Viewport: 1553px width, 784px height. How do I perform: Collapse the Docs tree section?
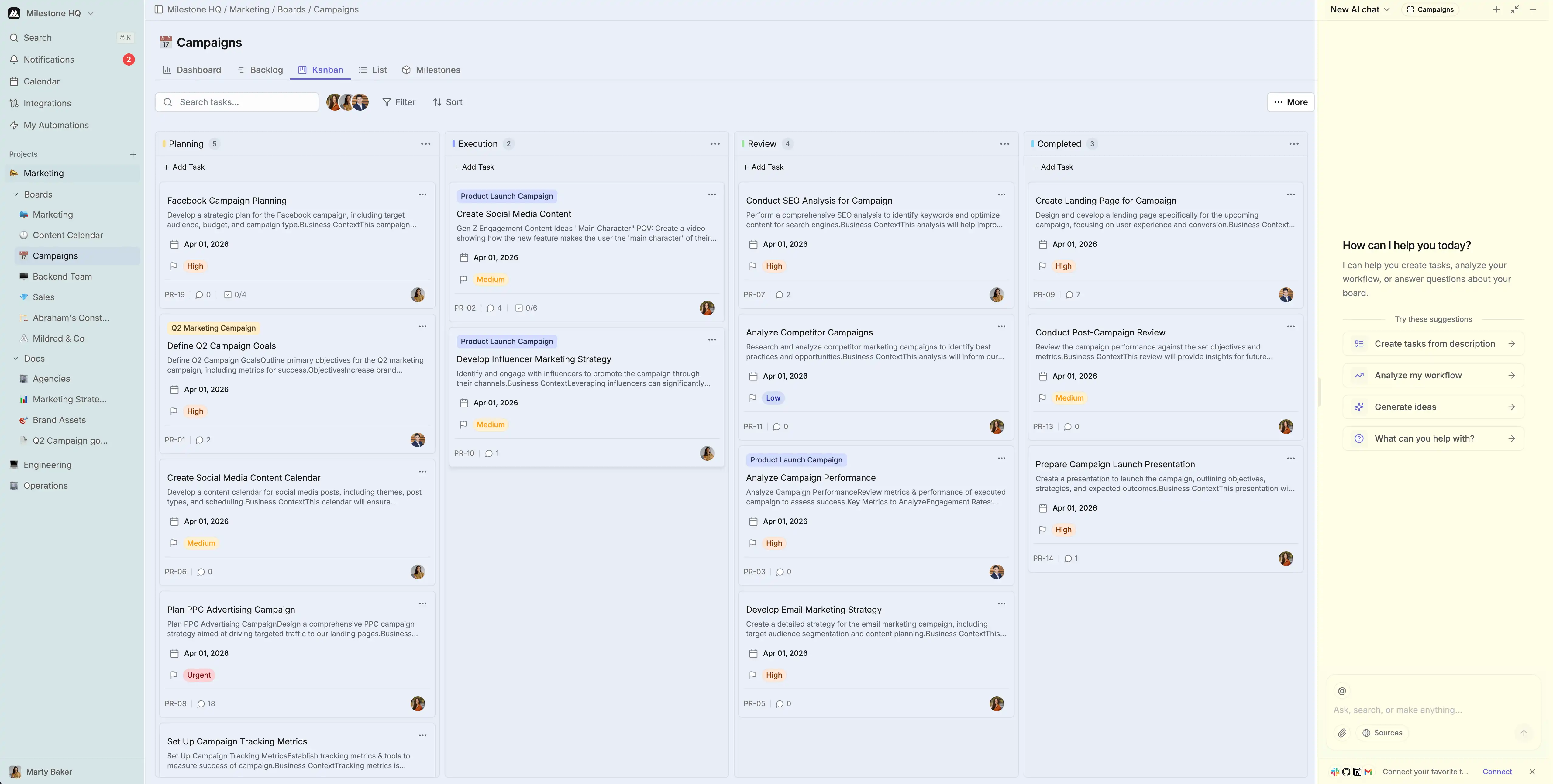click(16, 359)
